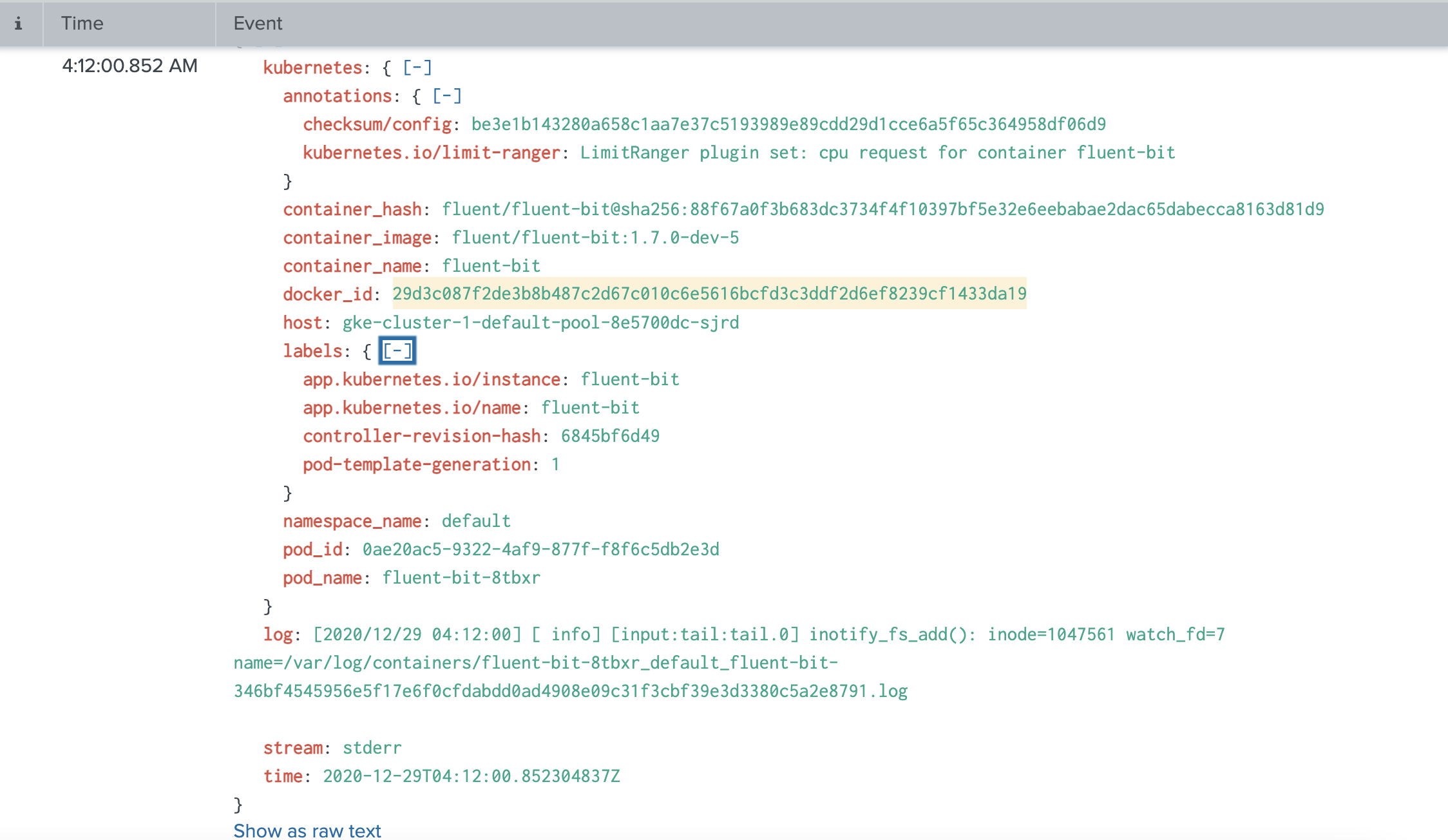
Task: Click the pod_id UUID value
Action: [x=541, y=549]
